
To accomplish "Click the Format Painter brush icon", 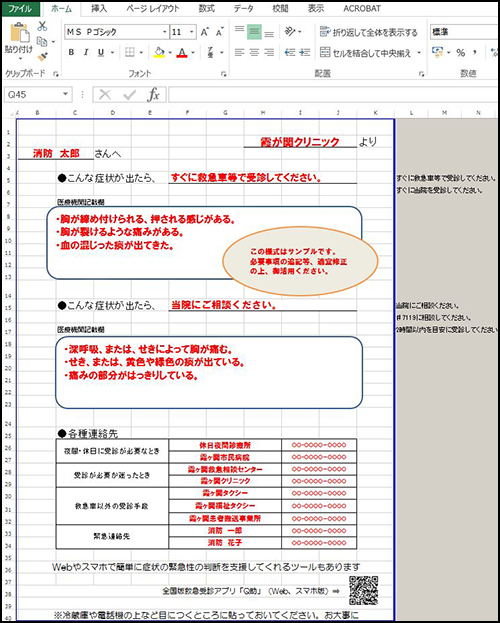I will 42,56.
